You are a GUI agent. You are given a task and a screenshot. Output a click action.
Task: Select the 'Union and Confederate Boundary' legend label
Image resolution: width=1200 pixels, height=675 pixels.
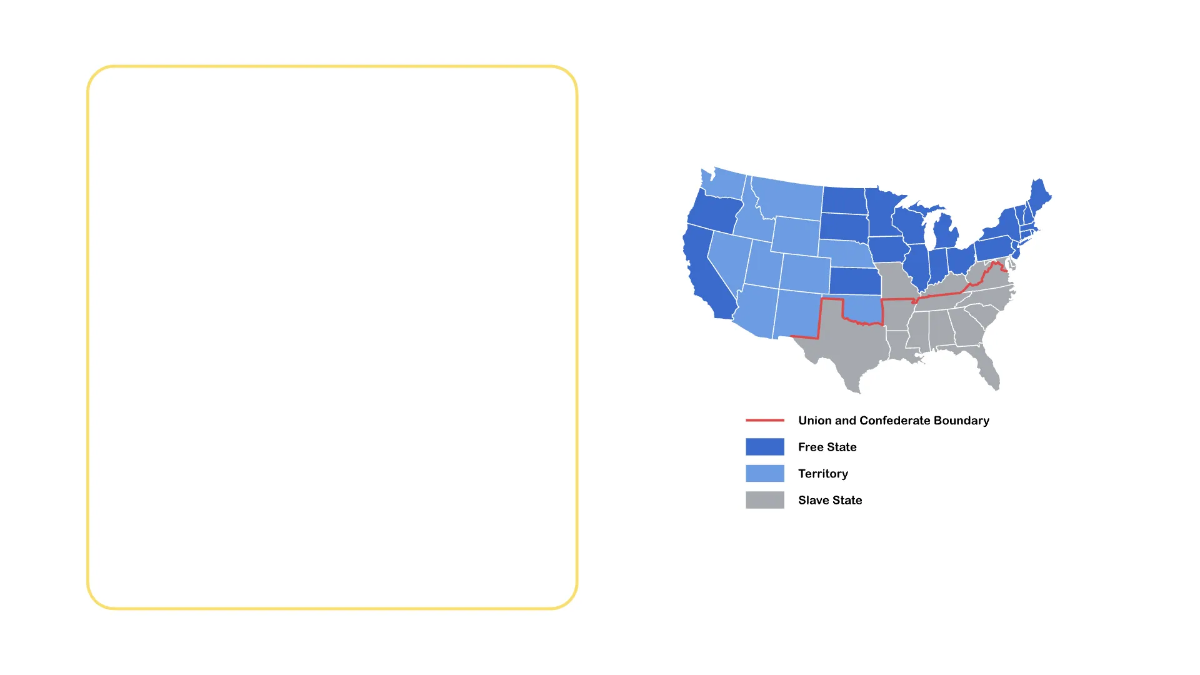(x=893, y=421)
